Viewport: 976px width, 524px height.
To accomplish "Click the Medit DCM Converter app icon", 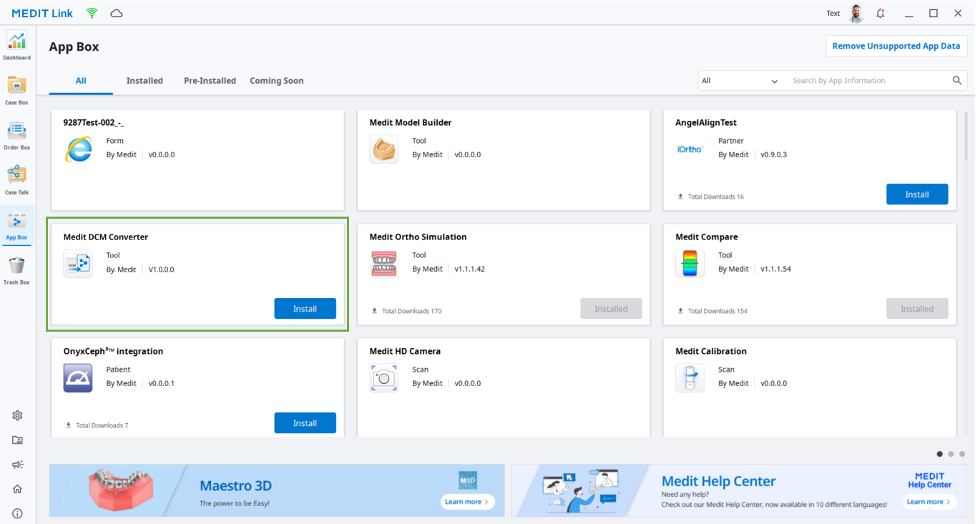I will coord(78,264).
